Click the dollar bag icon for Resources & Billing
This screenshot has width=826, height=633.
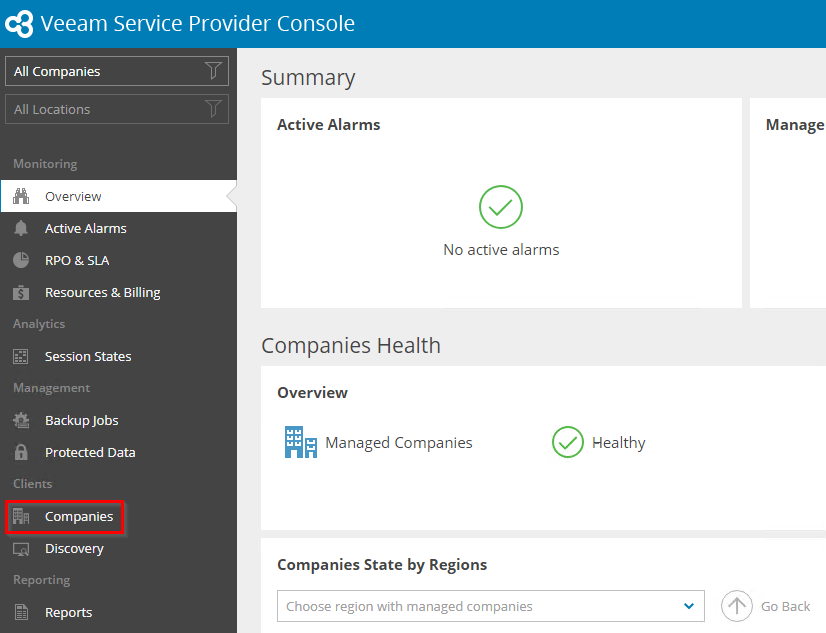point(21,292)
